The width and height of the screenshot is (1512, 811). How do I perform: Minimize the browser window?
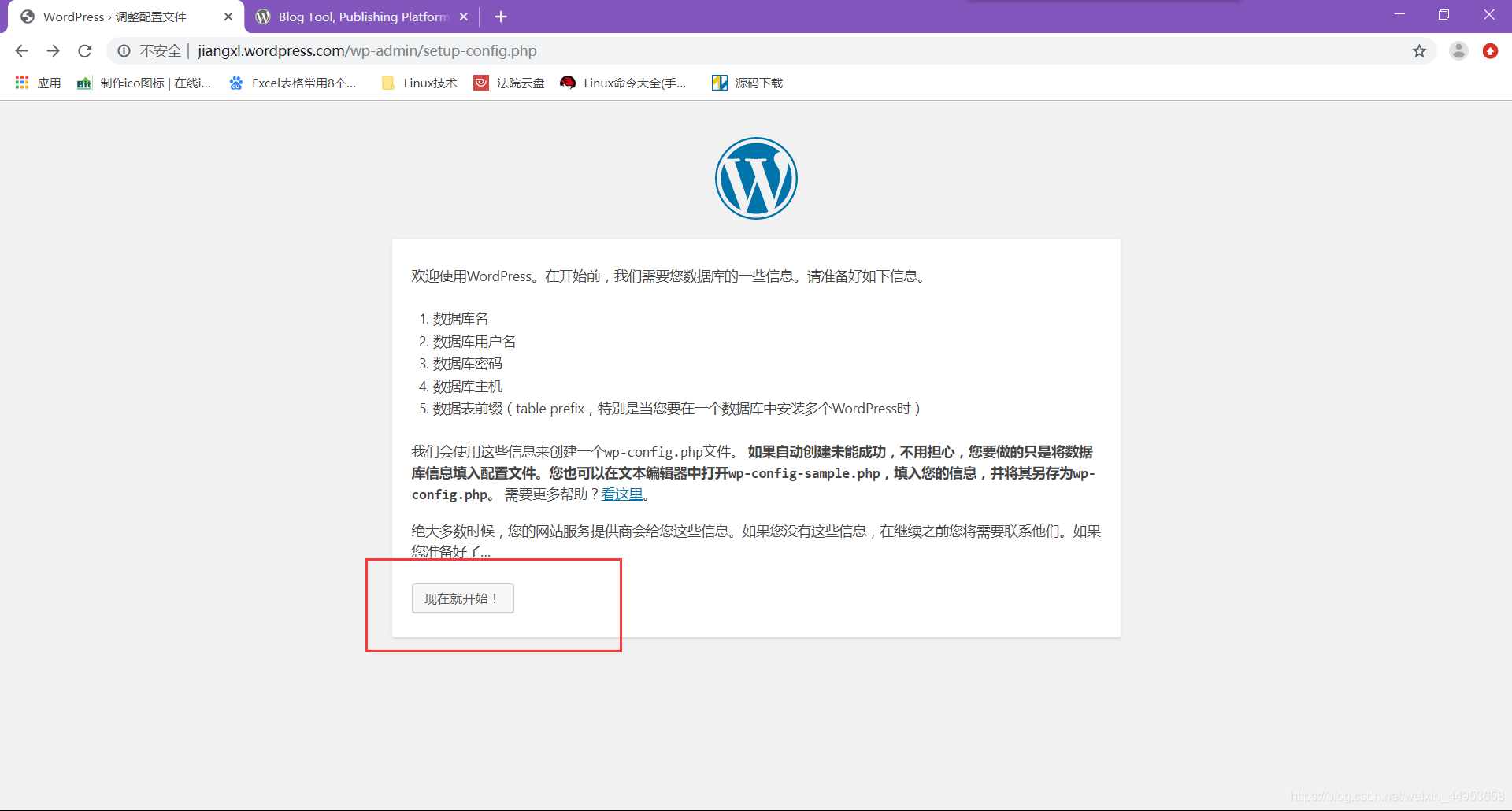[1399, 15]
